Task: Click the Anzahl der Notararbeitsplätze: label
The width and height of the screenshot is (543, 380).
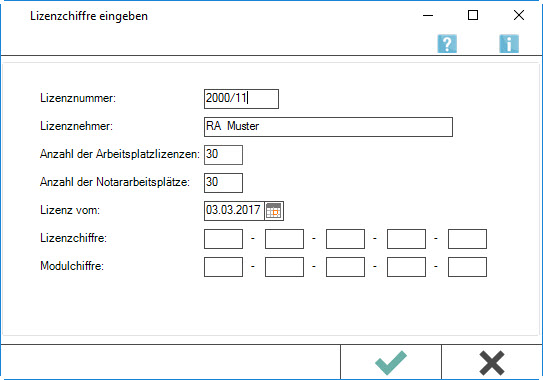Action: (115, 182)
